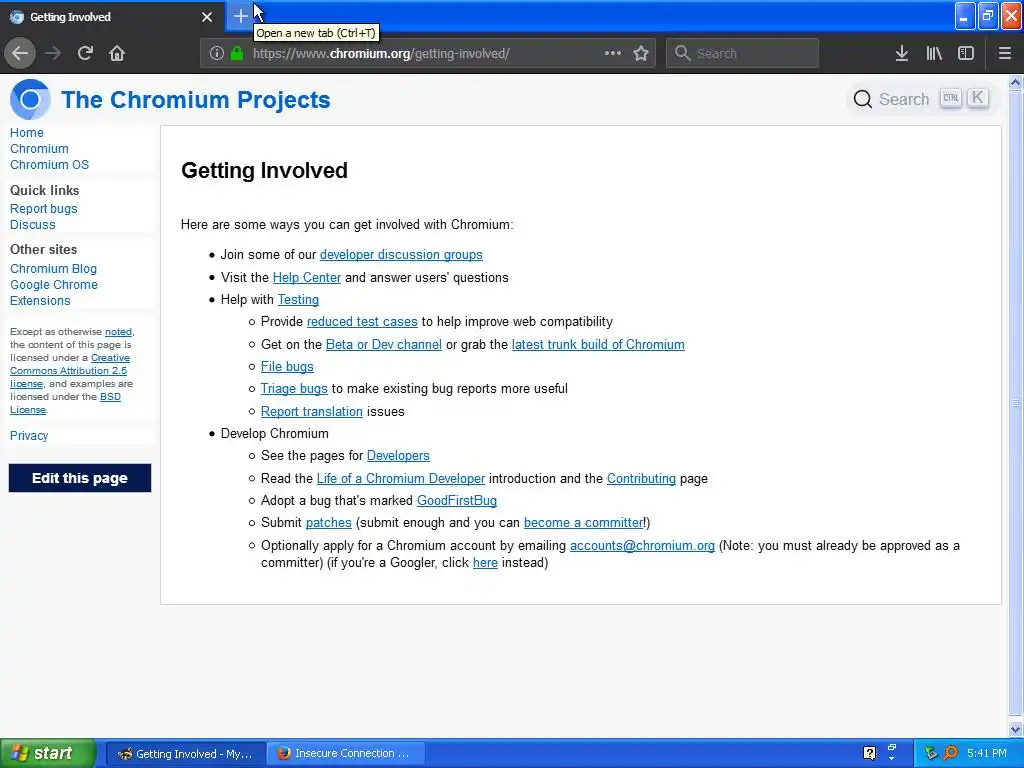Go to Report bugs quick link
Viewport: 1024px width, 768px height.
click(43, 208)
